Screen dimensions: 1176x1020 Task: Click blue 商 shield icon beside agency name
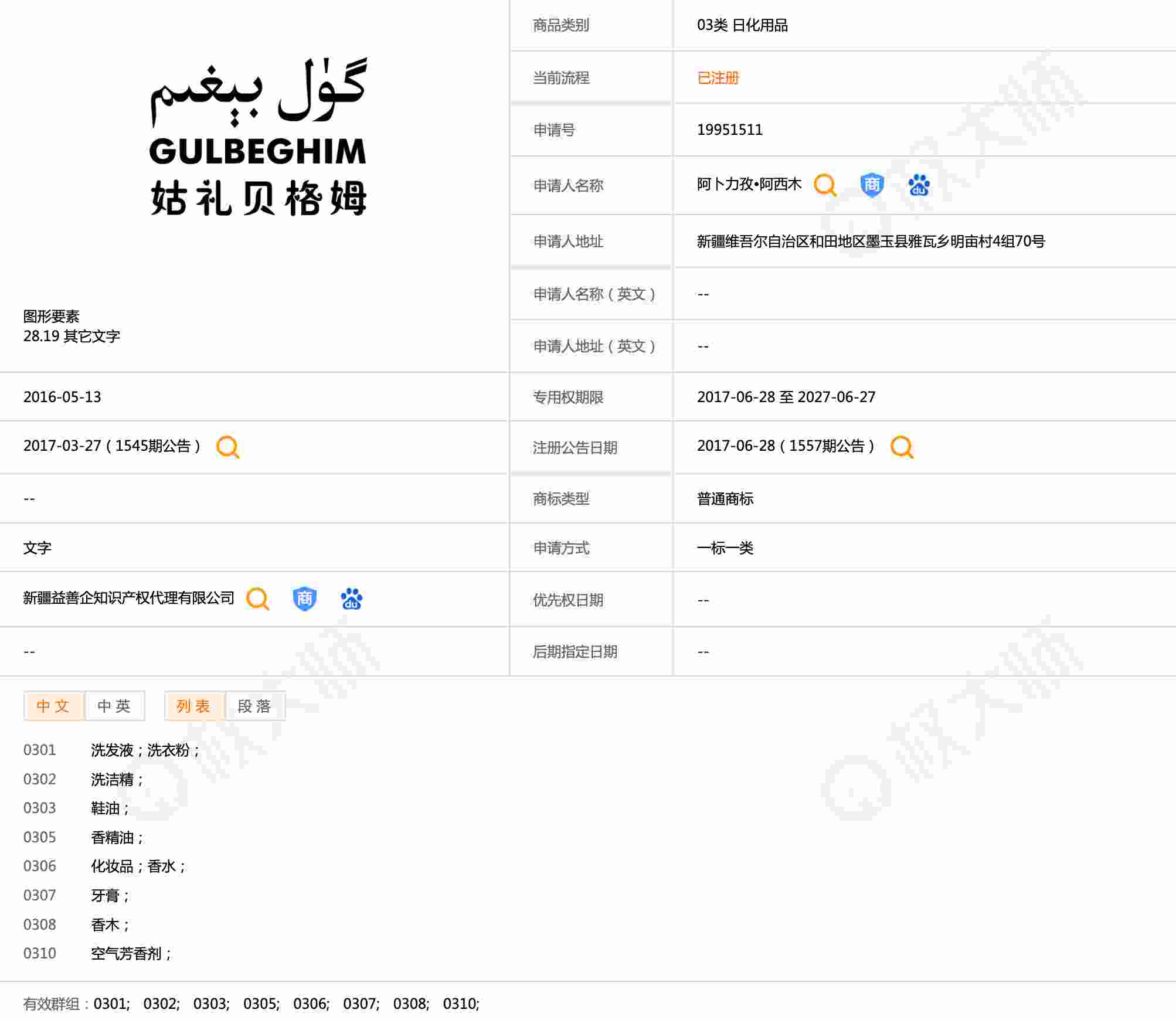304,599
